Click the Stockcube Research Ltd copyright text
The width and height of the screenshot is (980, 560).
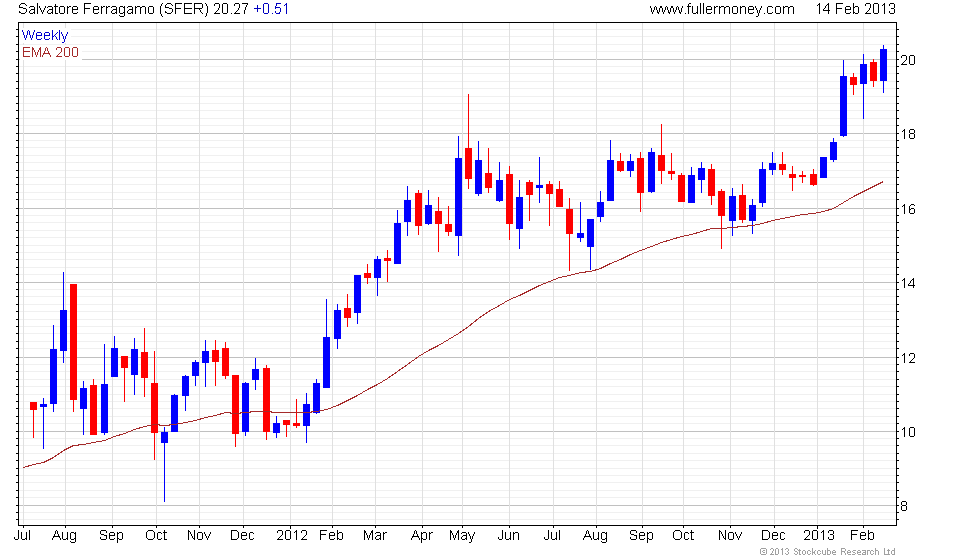(828, 552)
